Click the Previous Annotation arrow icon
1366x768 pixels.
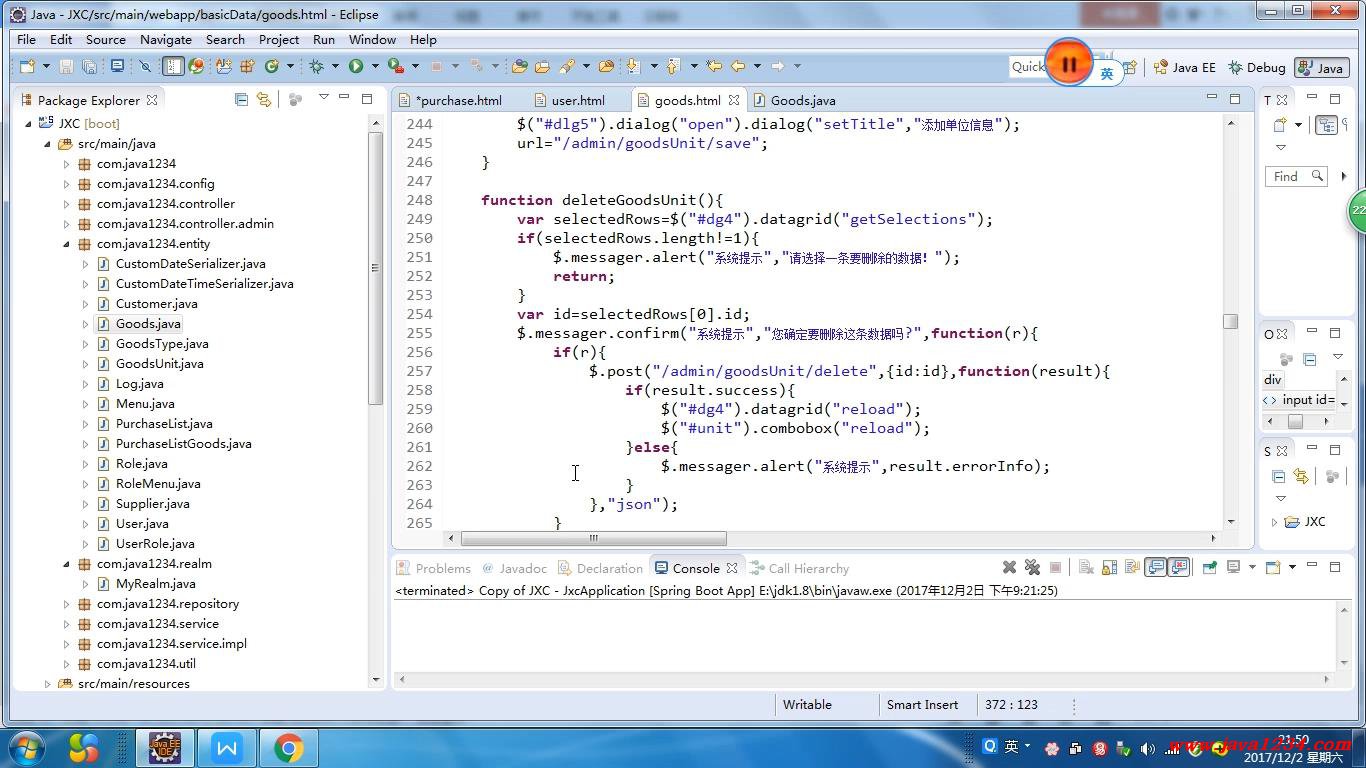coord(672,66)
